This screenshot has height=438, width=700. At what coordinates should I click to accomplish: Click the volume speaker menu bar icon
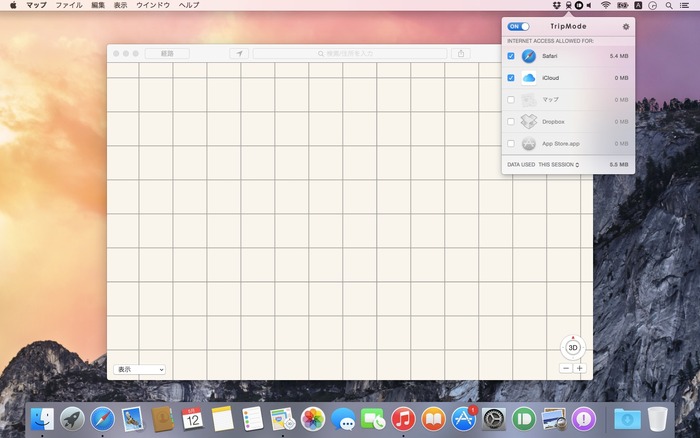tap(590, 5)
